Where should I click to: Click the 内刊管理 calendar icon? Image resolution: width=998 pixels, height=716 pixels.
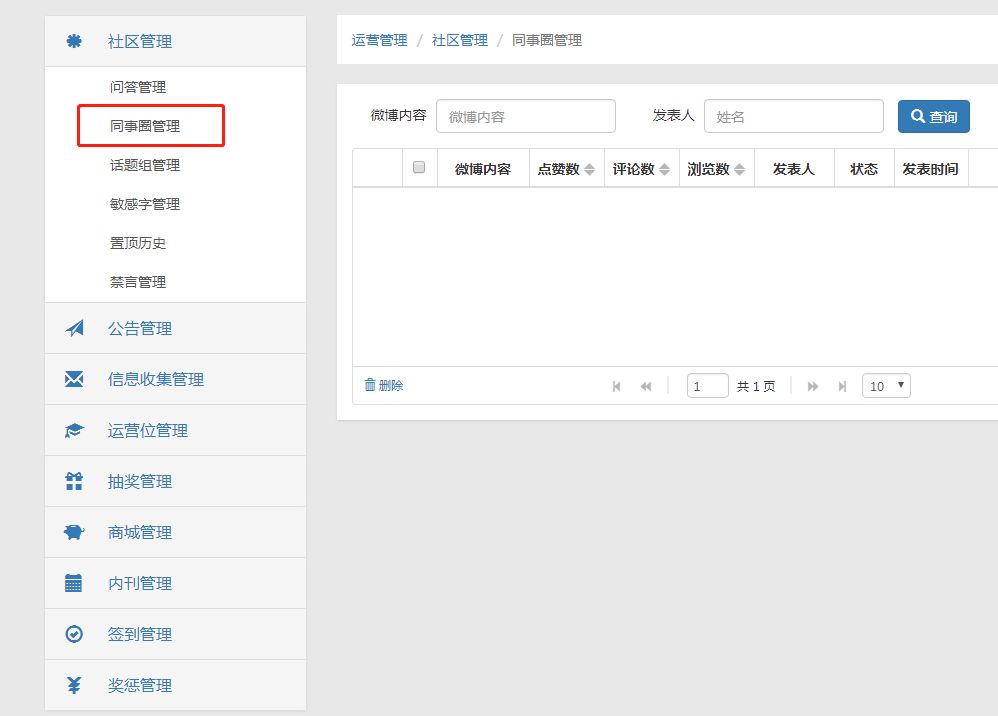click(x=74, y=583)
